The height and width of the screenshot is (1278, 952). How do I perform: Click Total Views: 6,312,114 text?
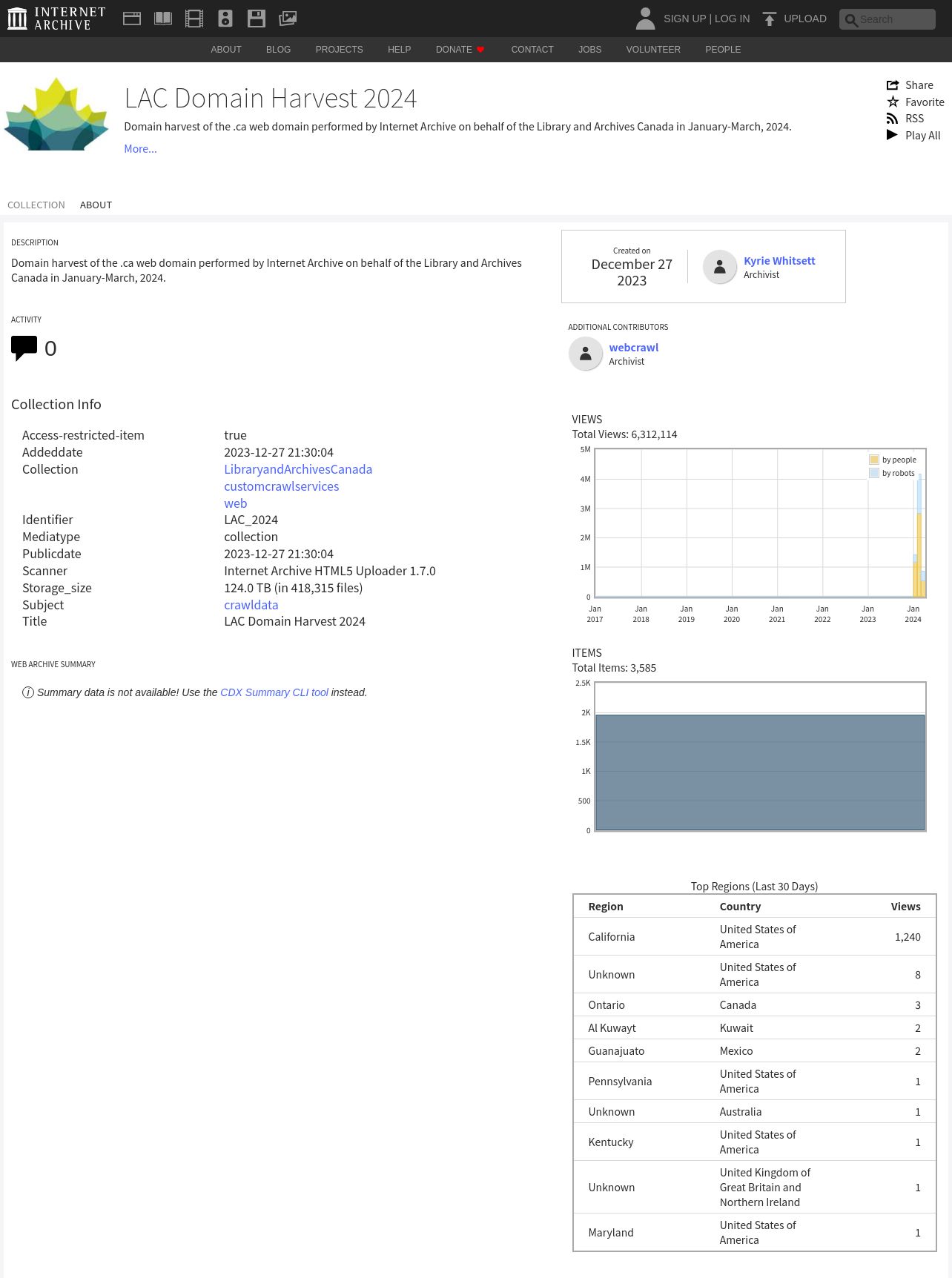click(624, 434)
